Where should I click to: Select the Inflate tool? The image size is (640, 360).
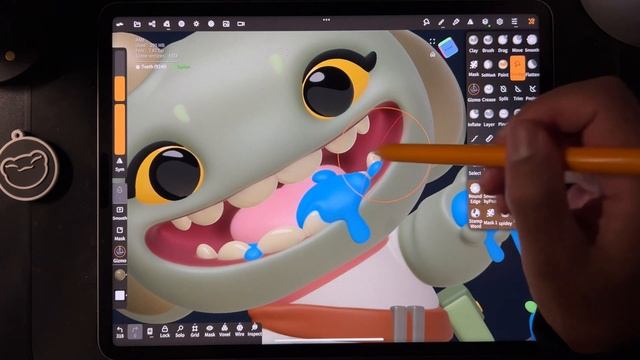point(474,118)
